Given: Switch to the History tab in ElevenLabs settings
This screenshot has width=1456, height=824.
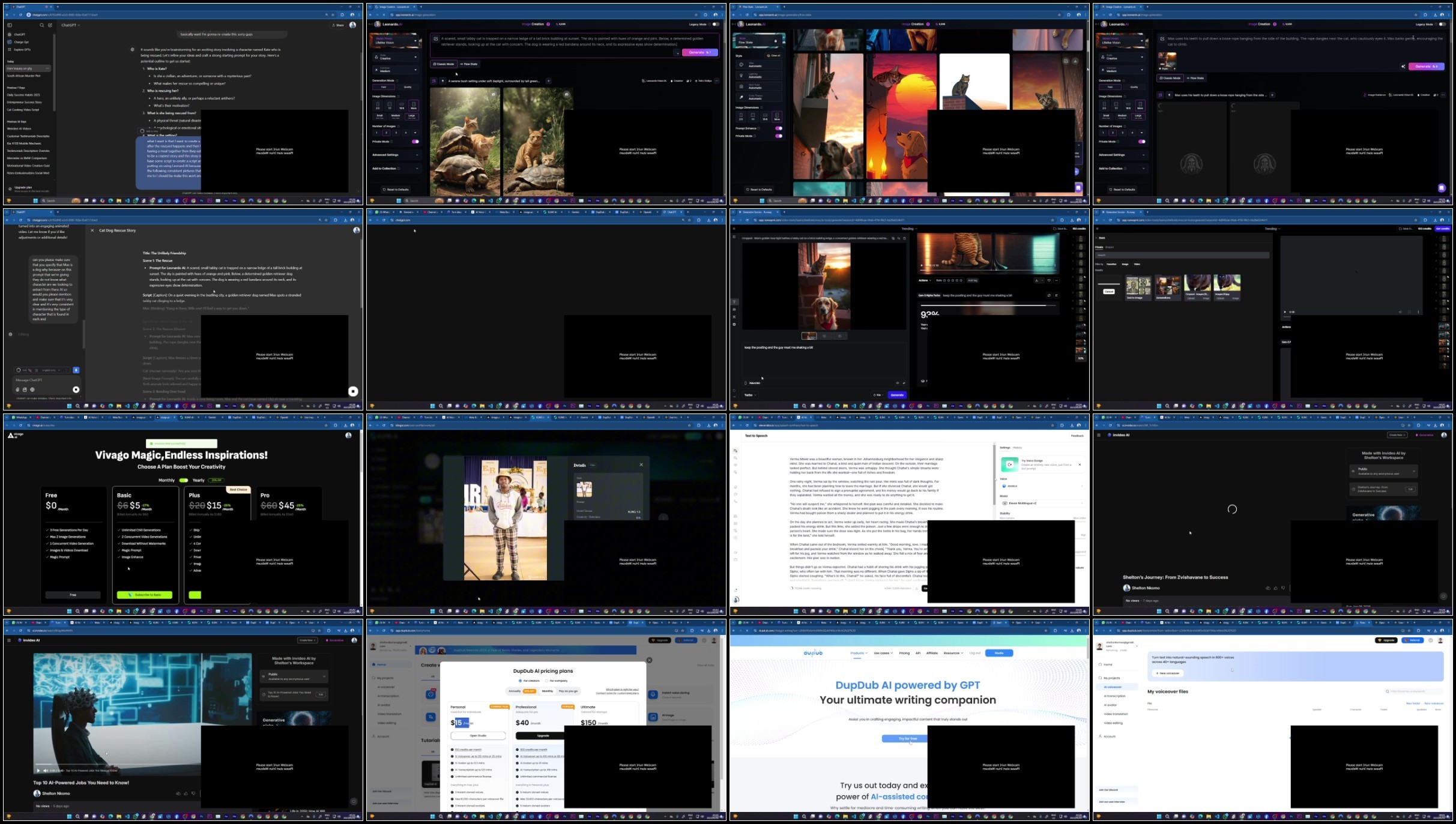Looking at the screenshot, I should click(1018, 448).
